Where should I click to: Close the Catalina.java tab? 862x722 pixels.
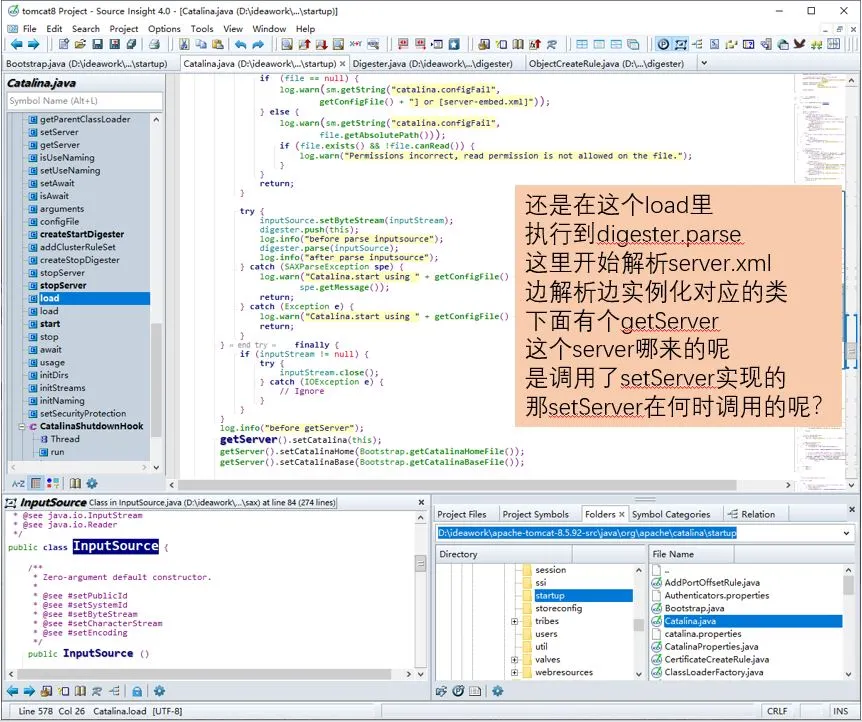342,64
